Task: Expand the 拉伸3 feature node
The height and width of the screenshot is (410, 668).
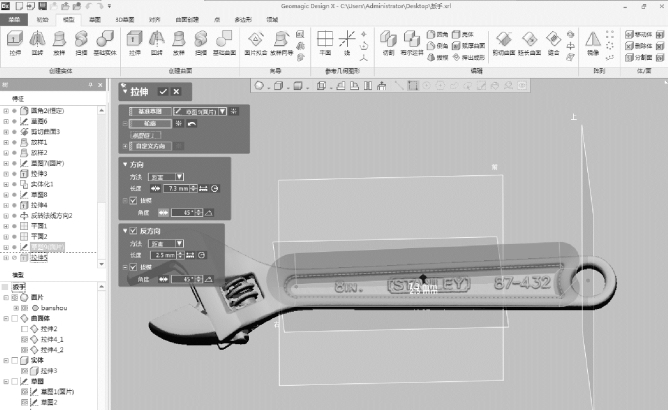Action: point(6,174)
